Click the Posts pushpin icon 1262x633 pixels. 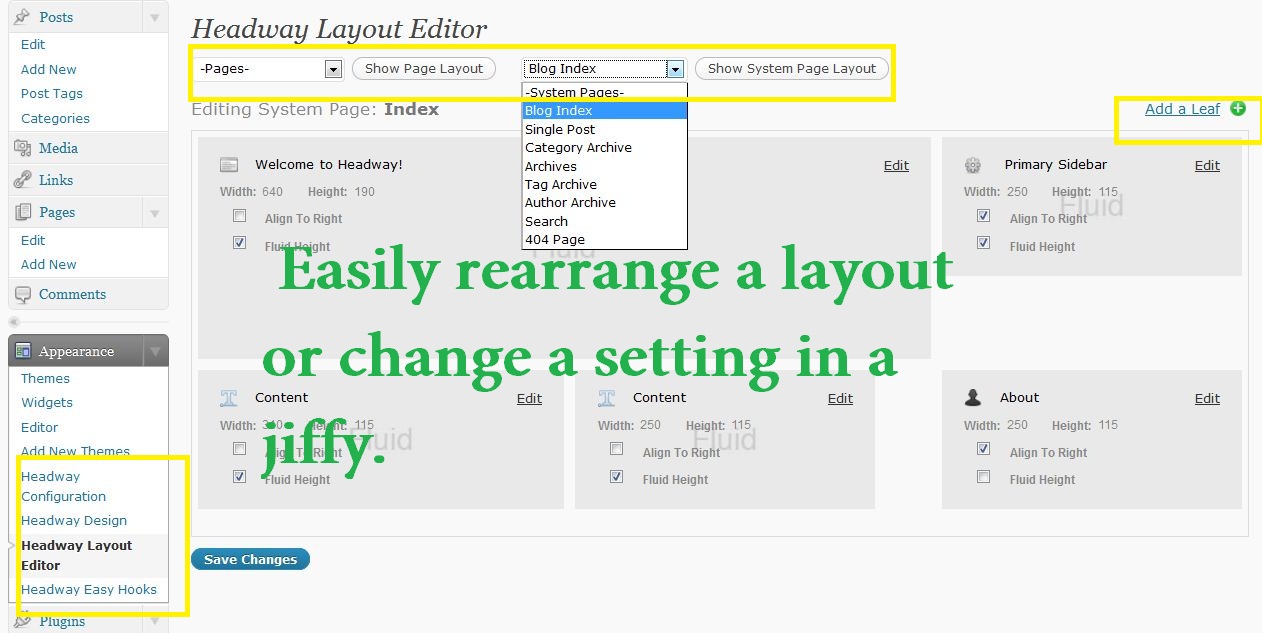[x=22, y=17]
